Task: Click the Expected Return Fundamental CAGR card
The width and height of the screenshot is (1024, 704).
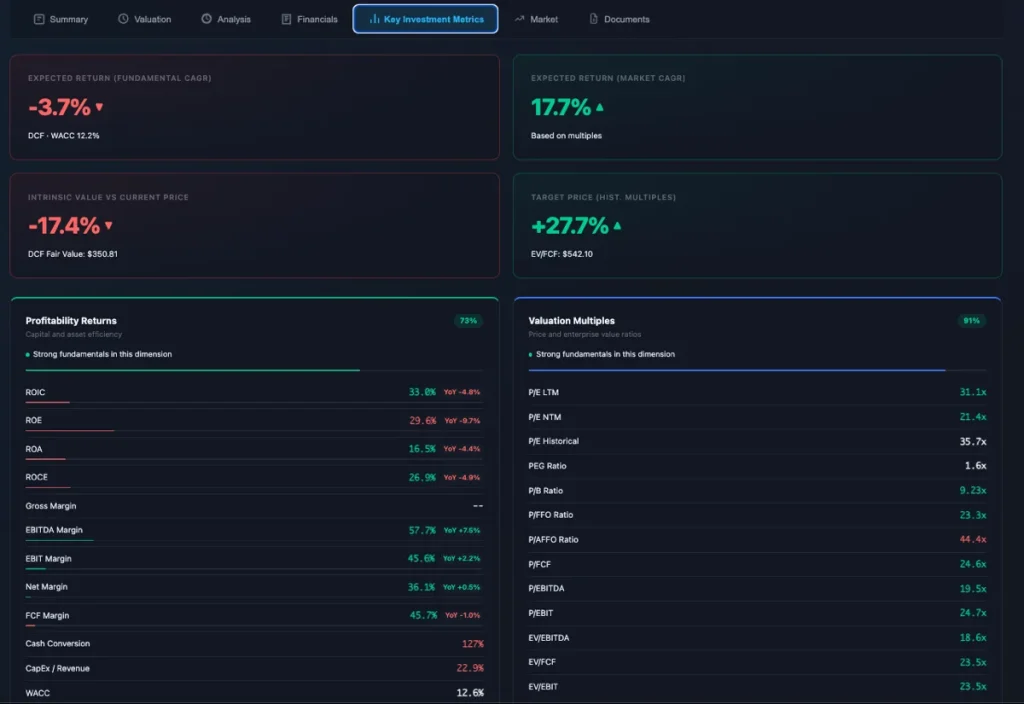Action: pos(255,107)
